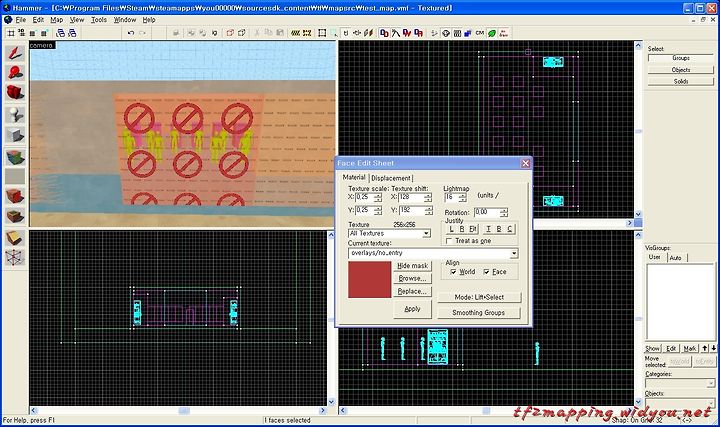Click the Rotation spinner arrows
This screenshot has width=720, height=427.
504,212
